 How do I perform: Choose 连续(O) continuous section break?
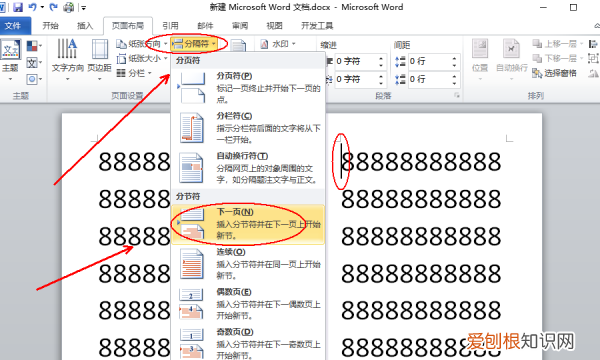pos(248,264)
